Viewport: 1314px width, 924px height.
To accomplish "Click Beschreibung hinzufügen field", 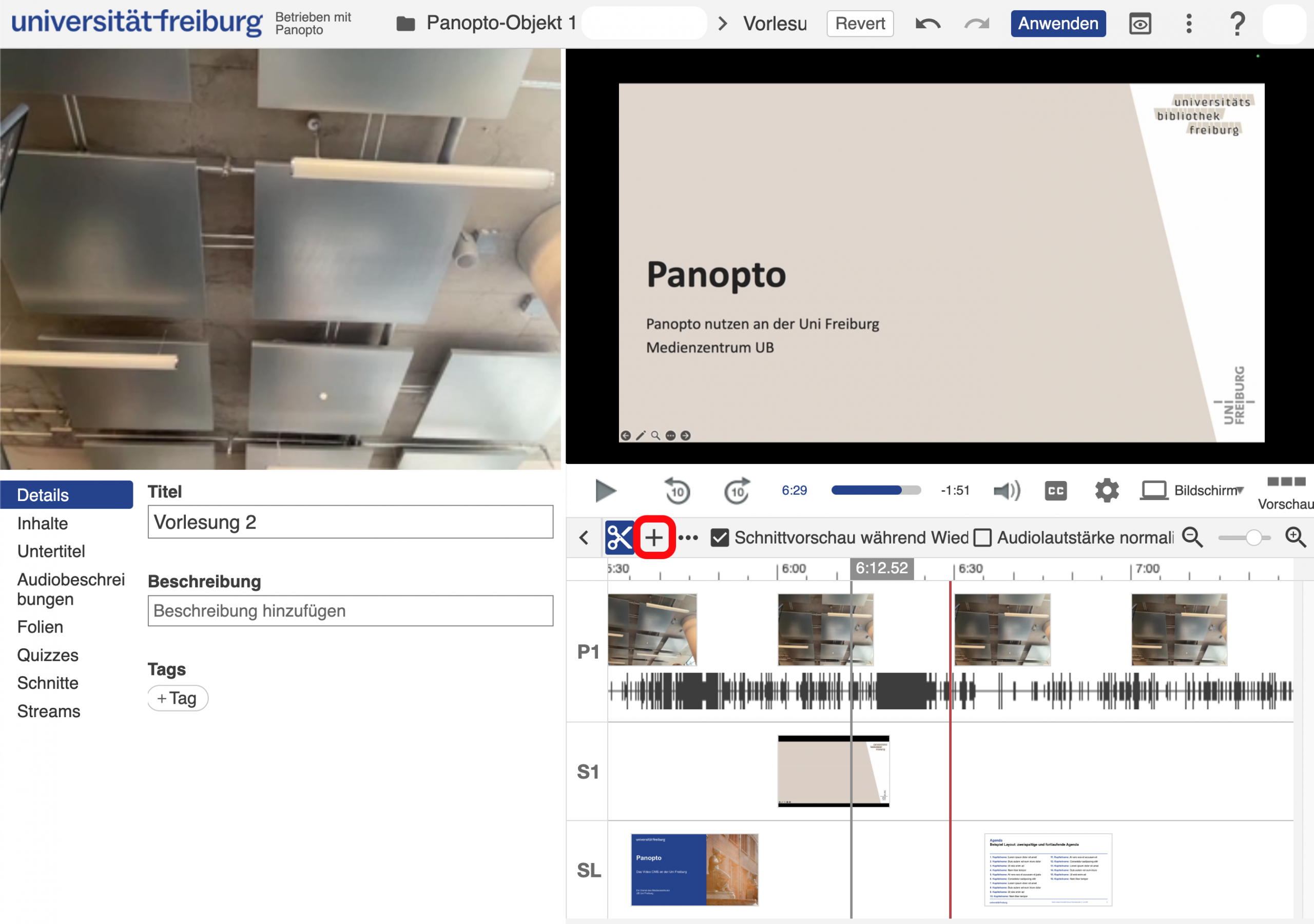I will tap(350, 611).
